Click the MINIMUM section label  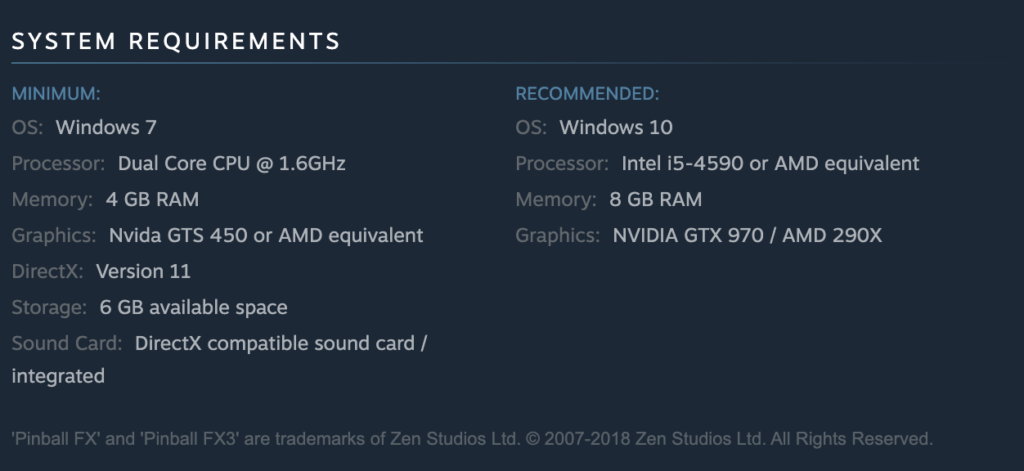pos(56,94)
